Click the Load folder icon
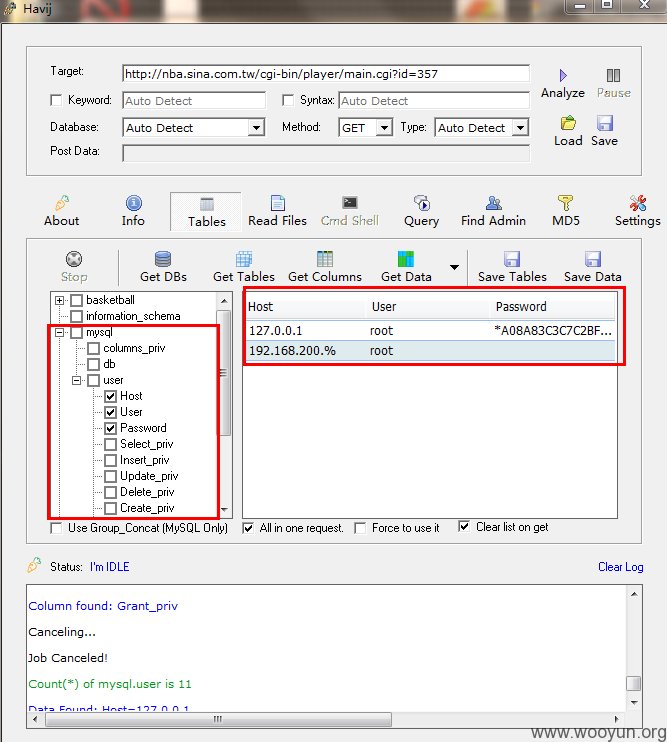Viewport: 667px width, 742px height. click(x=568, y=123)
